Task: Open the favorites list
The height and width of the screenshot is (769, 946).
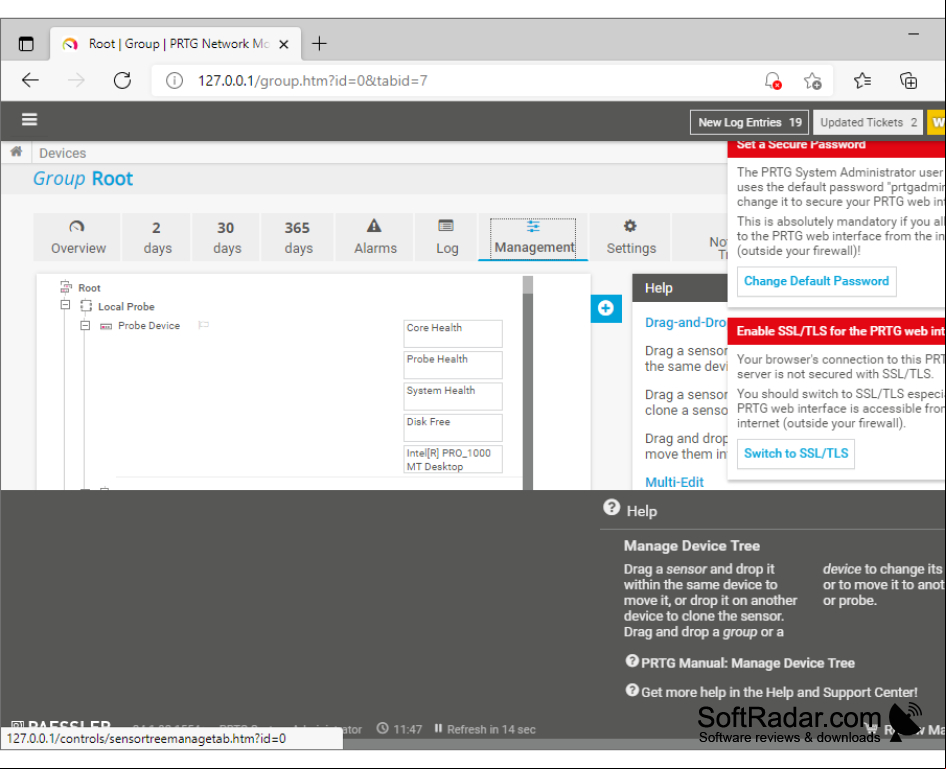Action: (x=862, y=80)
